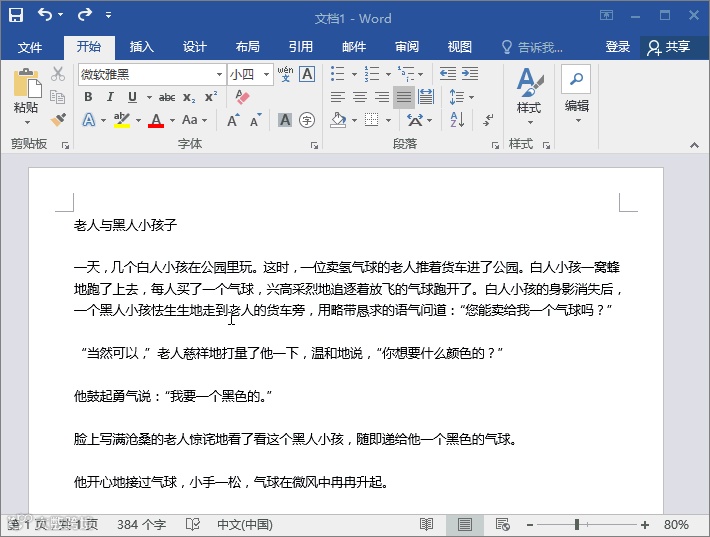The image size is (710, 537).
Task: Show or hide paragraph marks
Action: click(x=488, y=120)
